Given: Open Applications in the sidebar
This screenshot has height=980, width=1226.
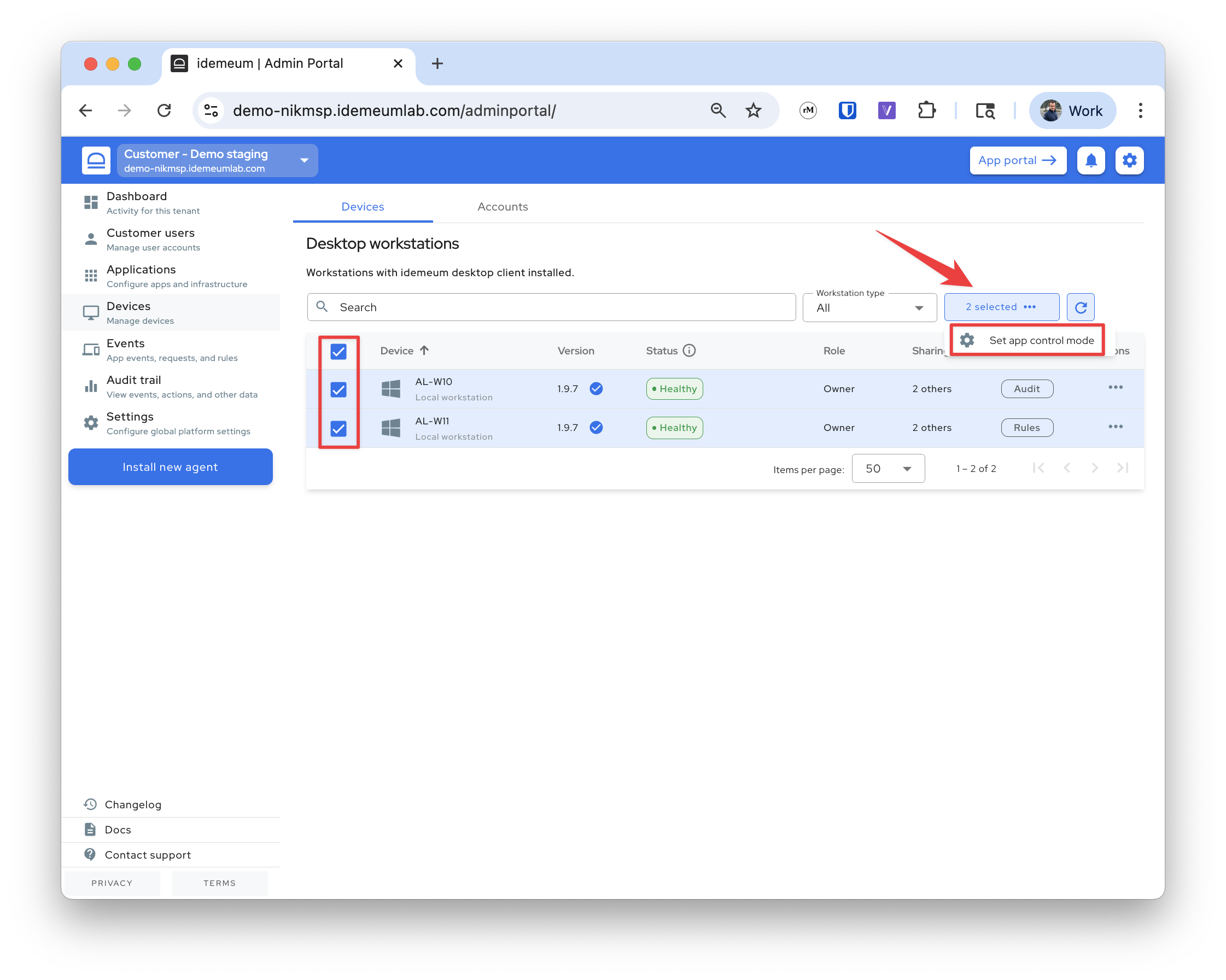Looking at the screenshot, I should (x=171, y=276).
